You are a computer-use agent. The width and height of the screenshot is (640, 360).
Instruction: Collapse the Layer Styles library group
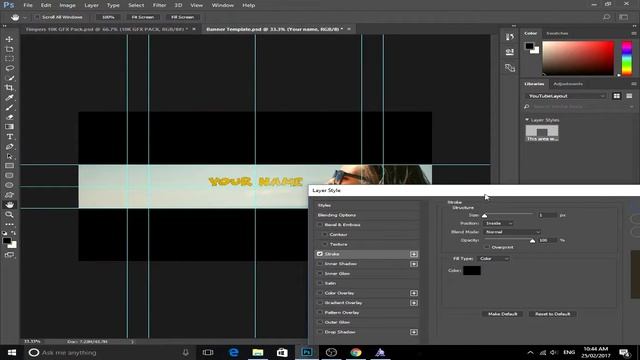527,120
